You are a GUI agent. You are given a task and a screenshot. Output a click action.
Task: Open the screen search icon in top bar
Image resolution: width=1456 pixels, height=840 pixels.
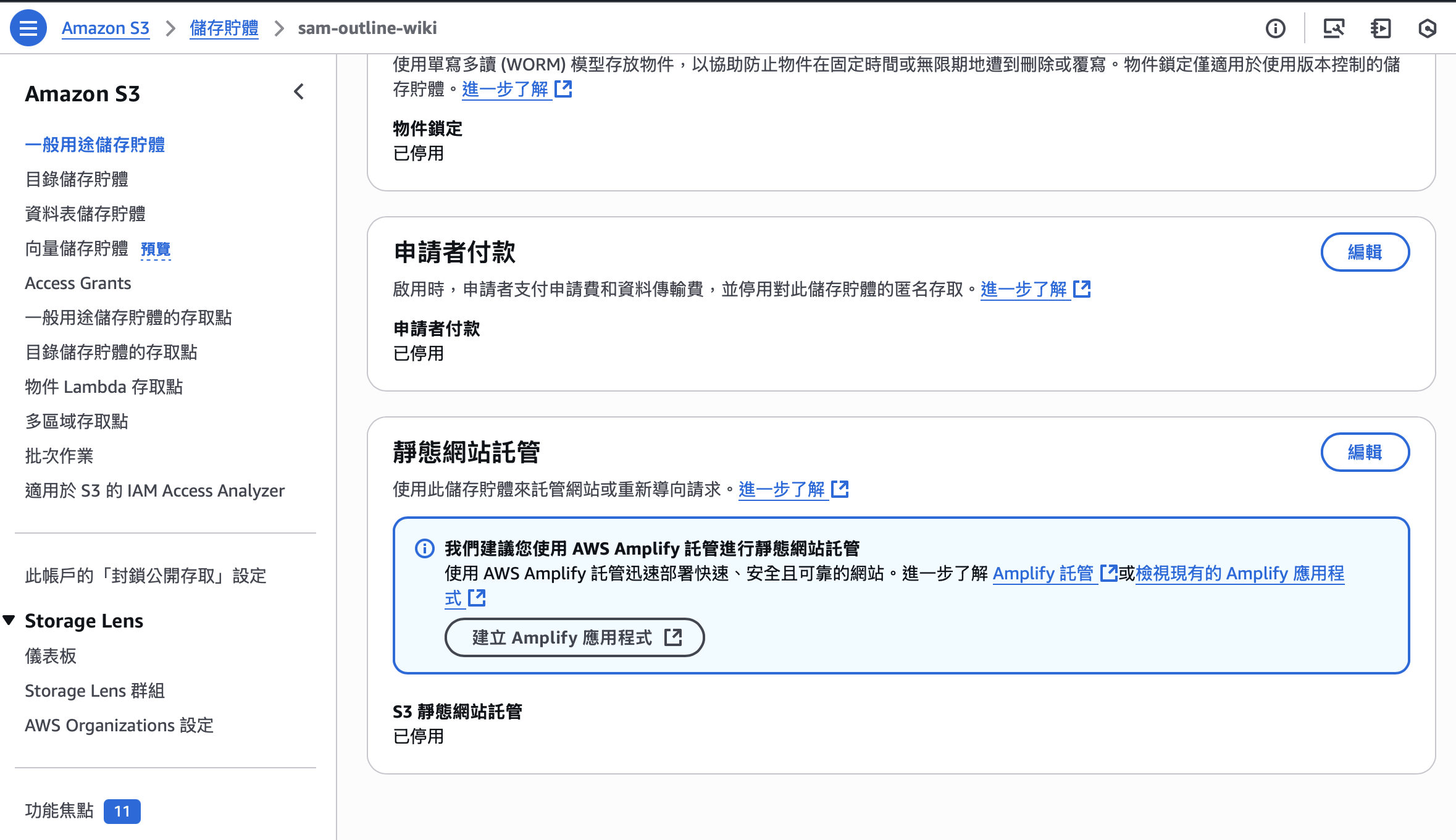click(1333, 28)
